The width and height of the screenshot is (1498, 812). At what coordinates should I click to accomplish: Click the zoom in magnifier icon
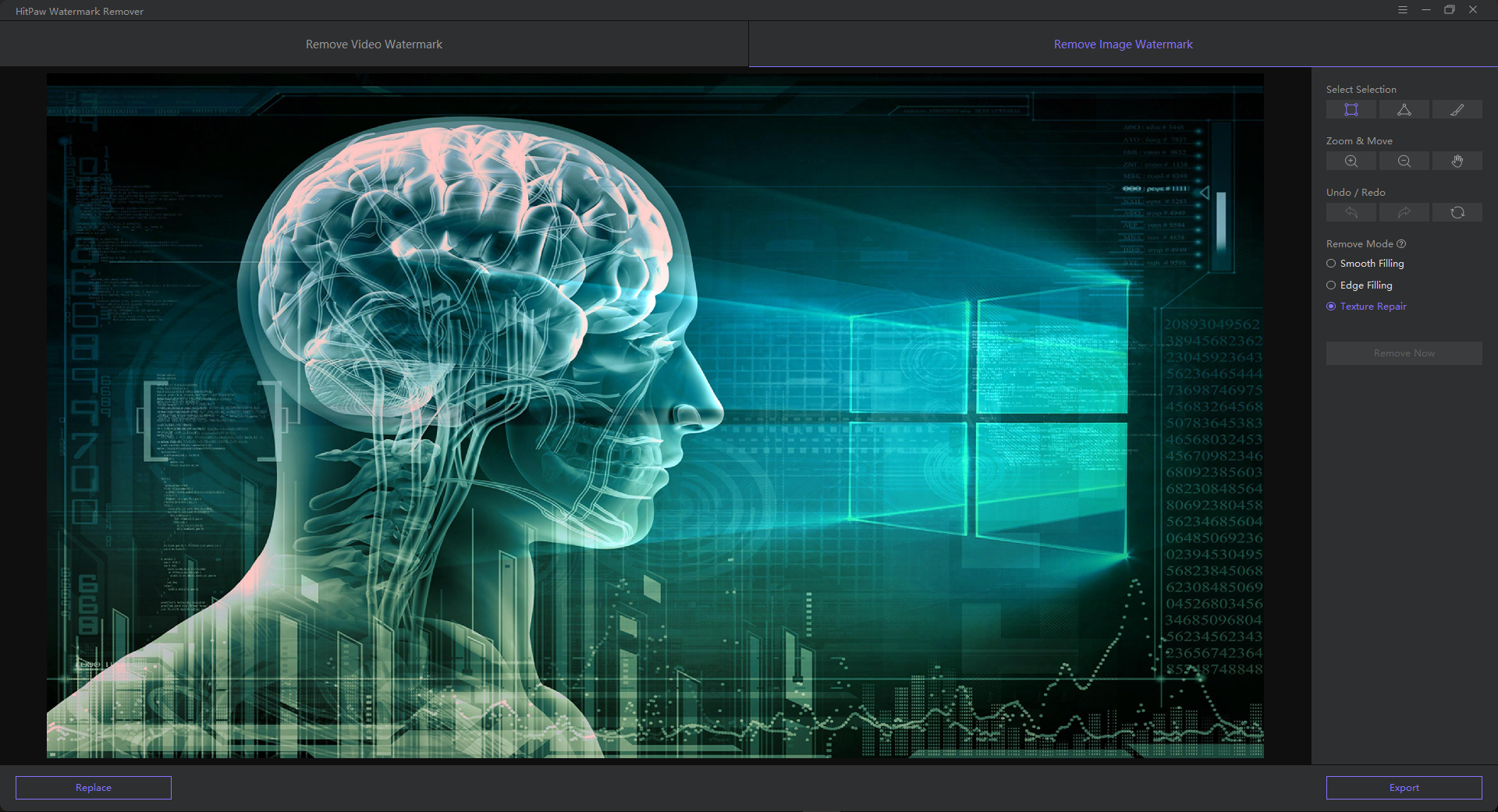click(x=1351, y=161)
